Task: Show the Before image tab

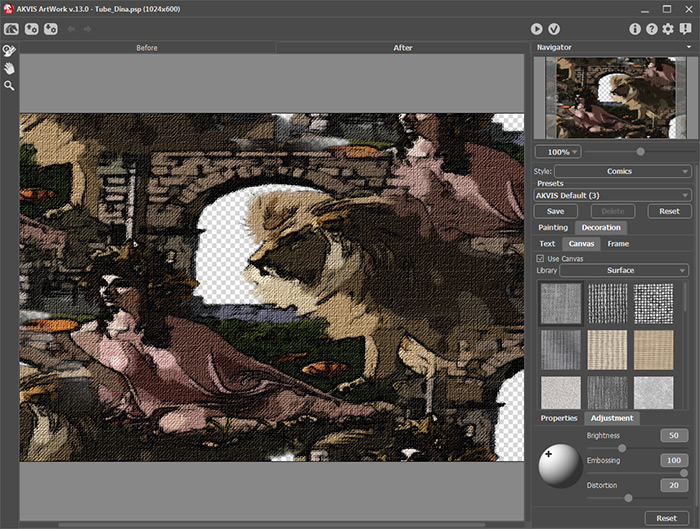Action: click(147, 47)
